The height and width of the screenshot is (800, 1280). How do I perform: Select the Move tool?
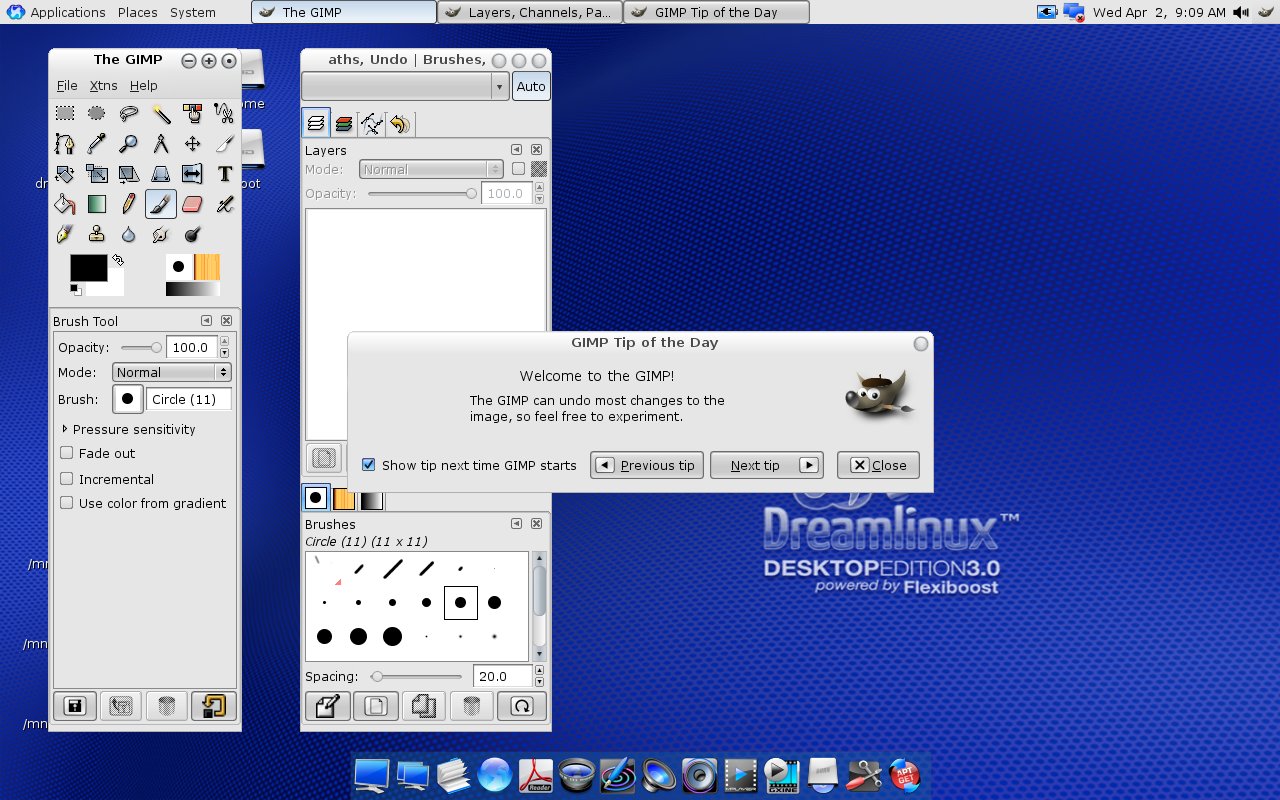click(x=193, y=144)
